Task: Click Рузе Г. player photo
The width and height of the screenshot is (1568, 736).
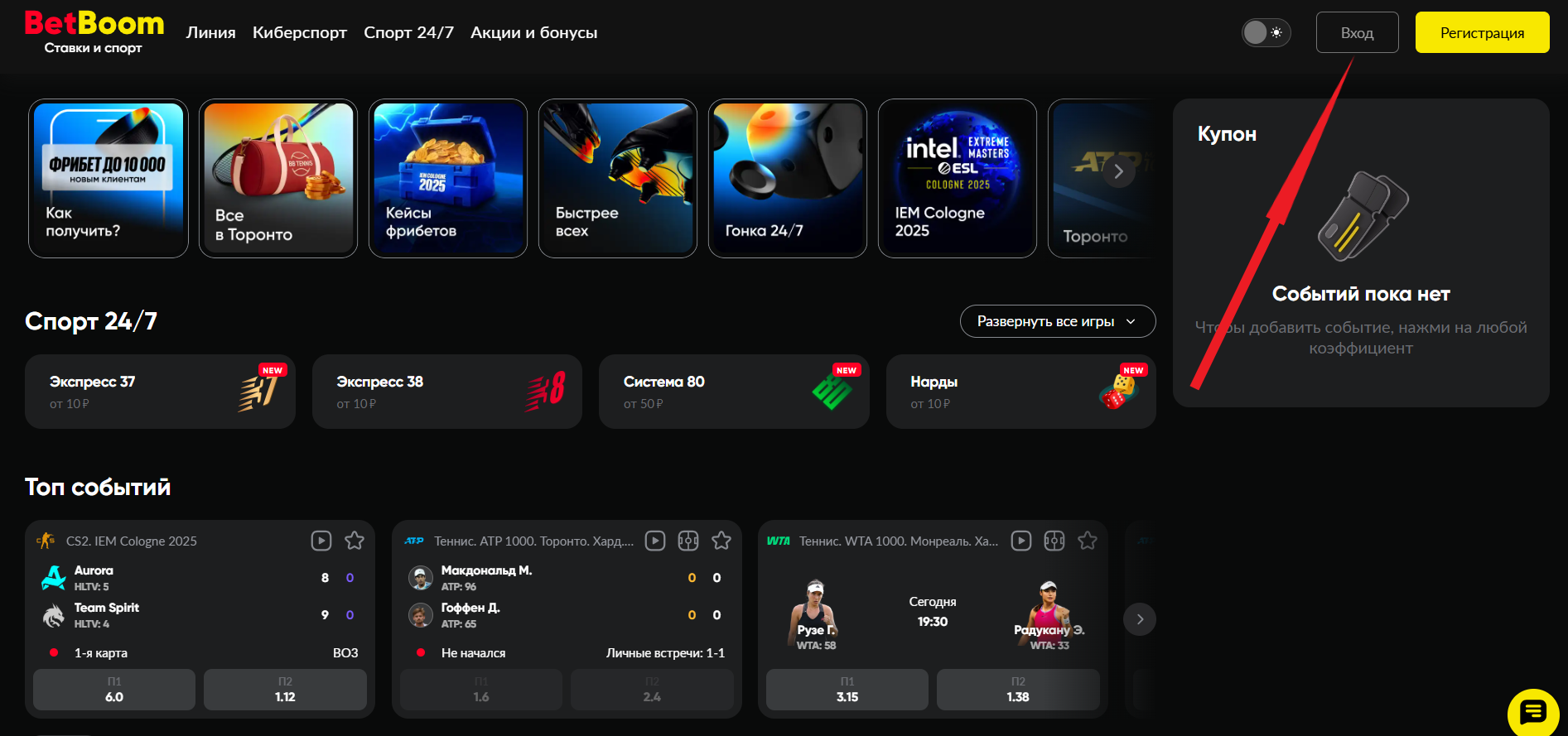Action: tap(814, 613)
